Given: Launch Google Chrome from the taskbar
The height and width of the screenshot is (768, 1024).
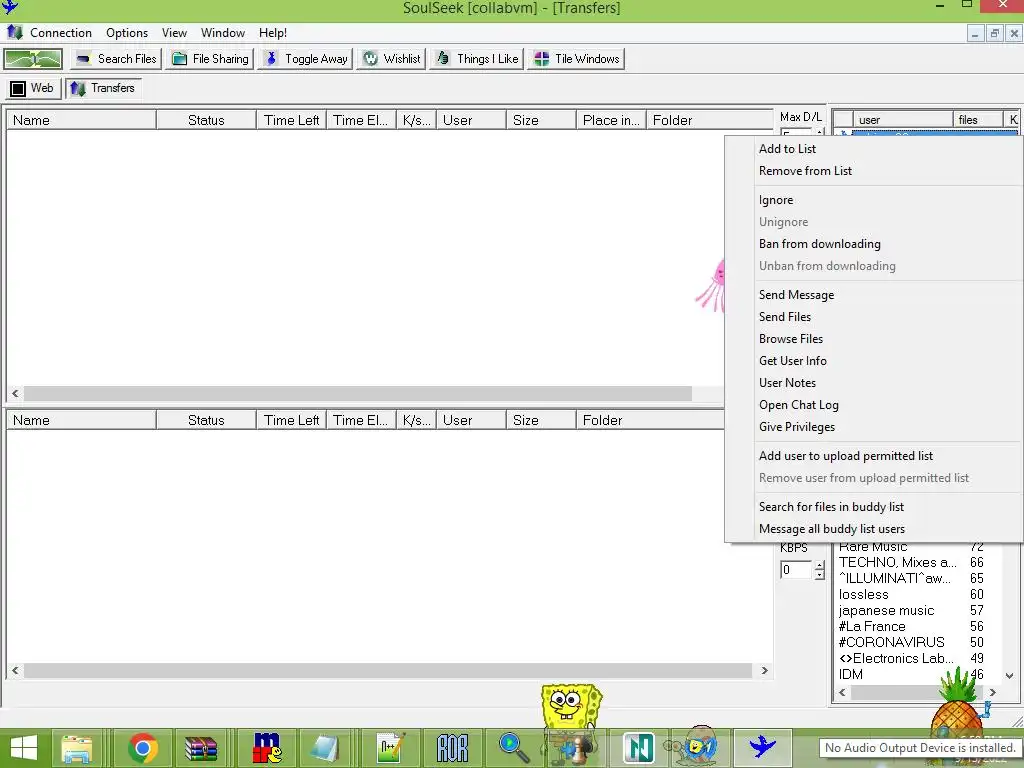Looking at the screenshot, I should 142,748.
